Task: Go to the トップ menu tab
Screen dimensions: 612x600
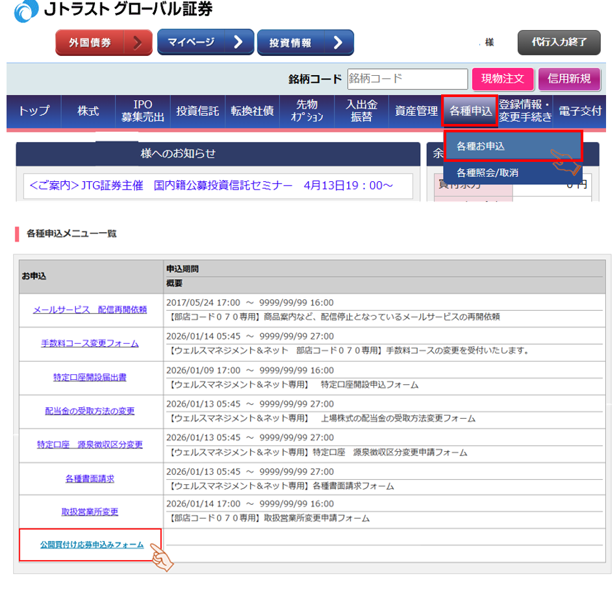Action: pyautogui.click(x=34, y=111)
